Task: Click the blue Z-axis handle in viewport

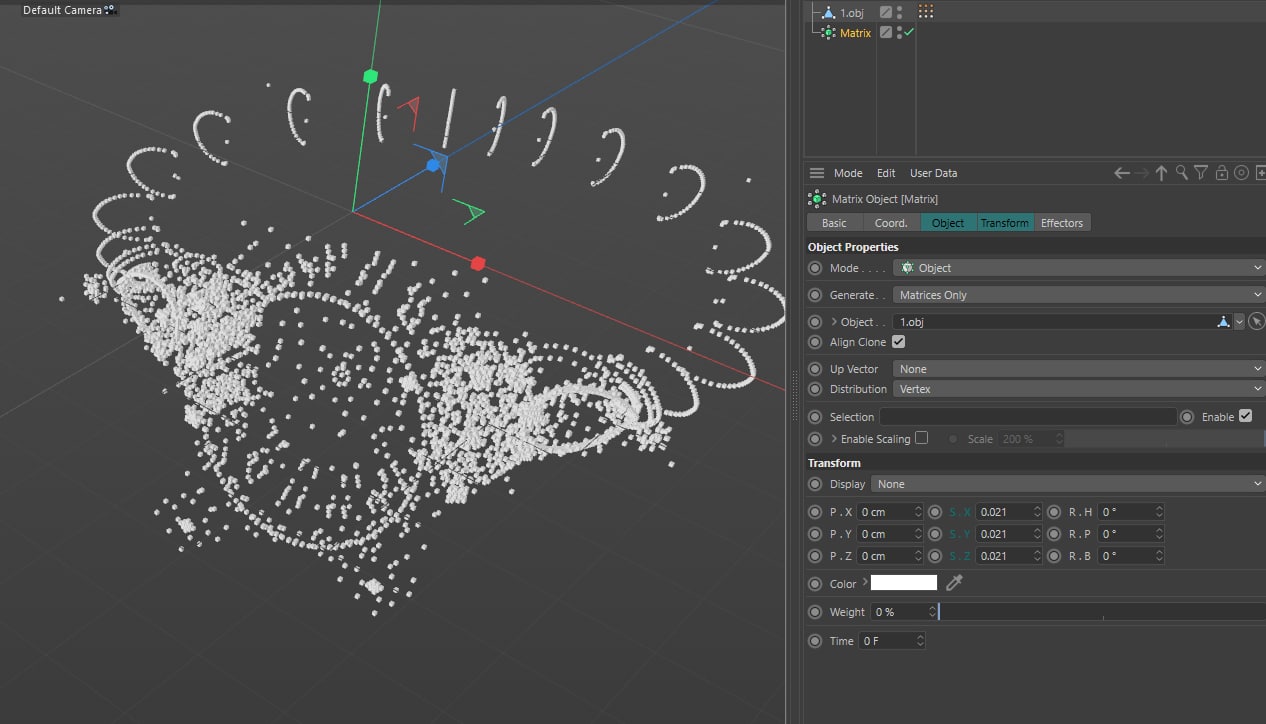Action: point(433,165)
